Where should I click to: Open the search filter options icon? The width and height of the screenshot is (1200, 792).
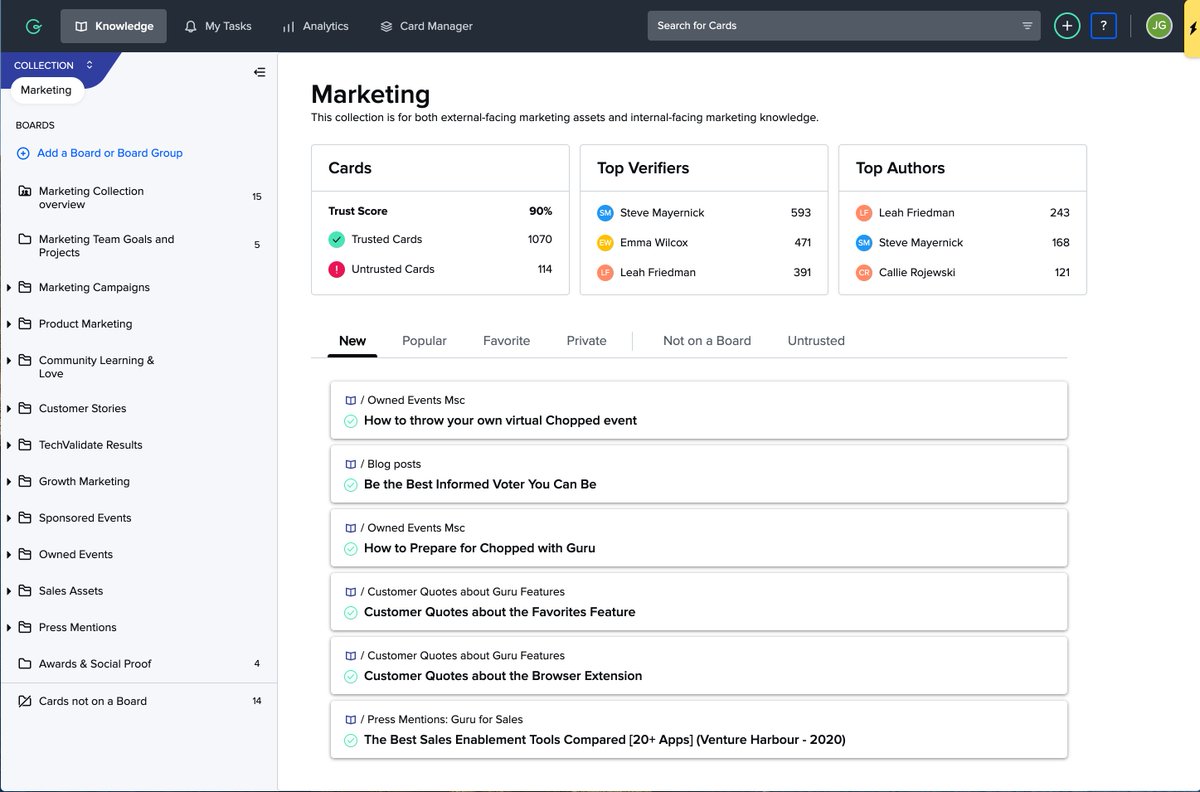click(1027, 26)
